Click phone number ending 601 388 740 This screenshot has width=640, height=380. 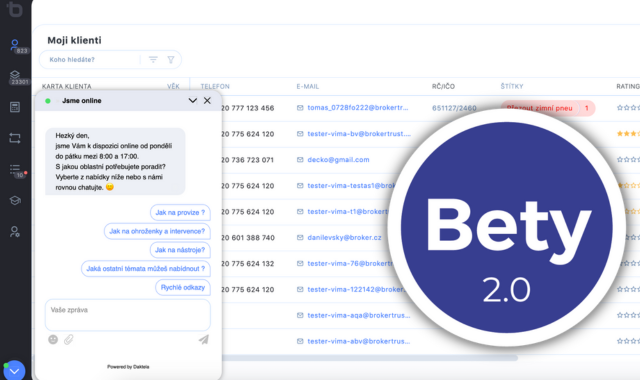(248, 238)
